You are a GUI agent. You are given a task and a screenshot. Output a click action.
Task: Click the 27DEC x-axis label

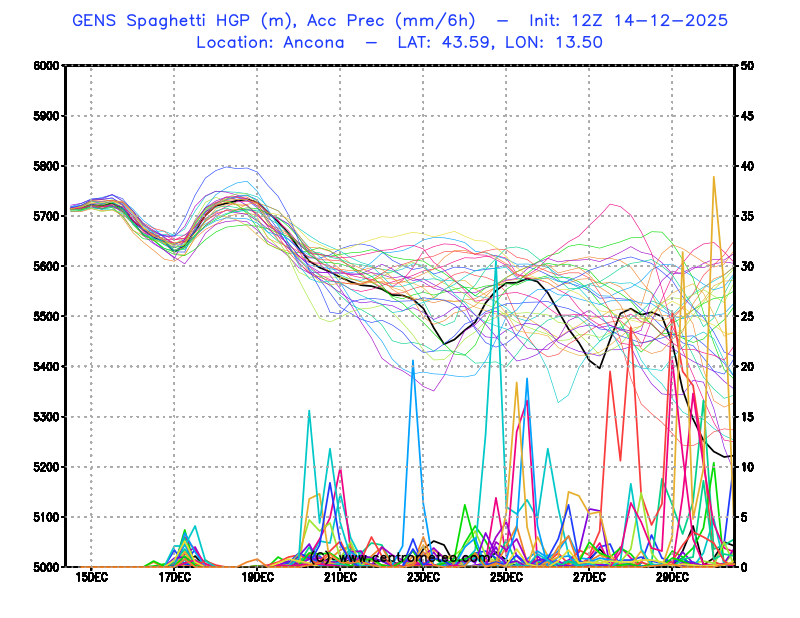pos(589,578)
